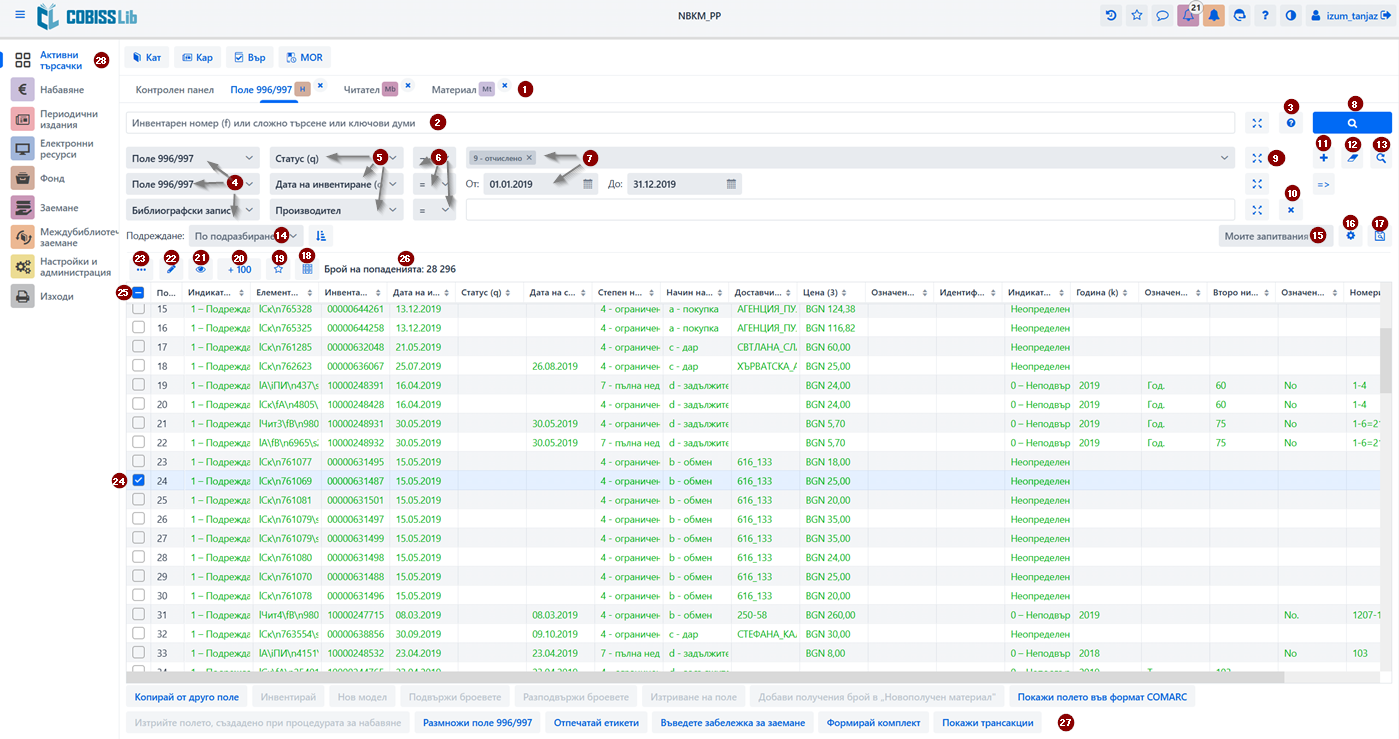Viewport: 1399px width, 739px height.
Task: Expand the keyword search field with arrows icon
Action: (x=1257, y=123)
